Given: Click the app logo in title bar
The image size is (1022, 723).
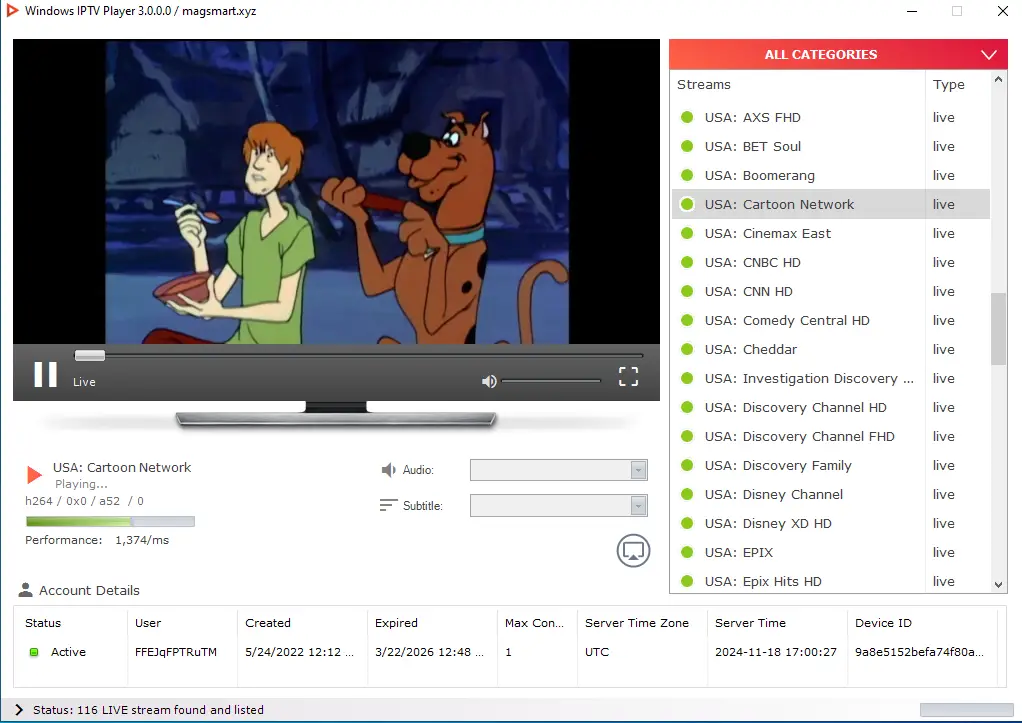Looking at the screenshot, I should pyautogui.click(x=12, y=10).
